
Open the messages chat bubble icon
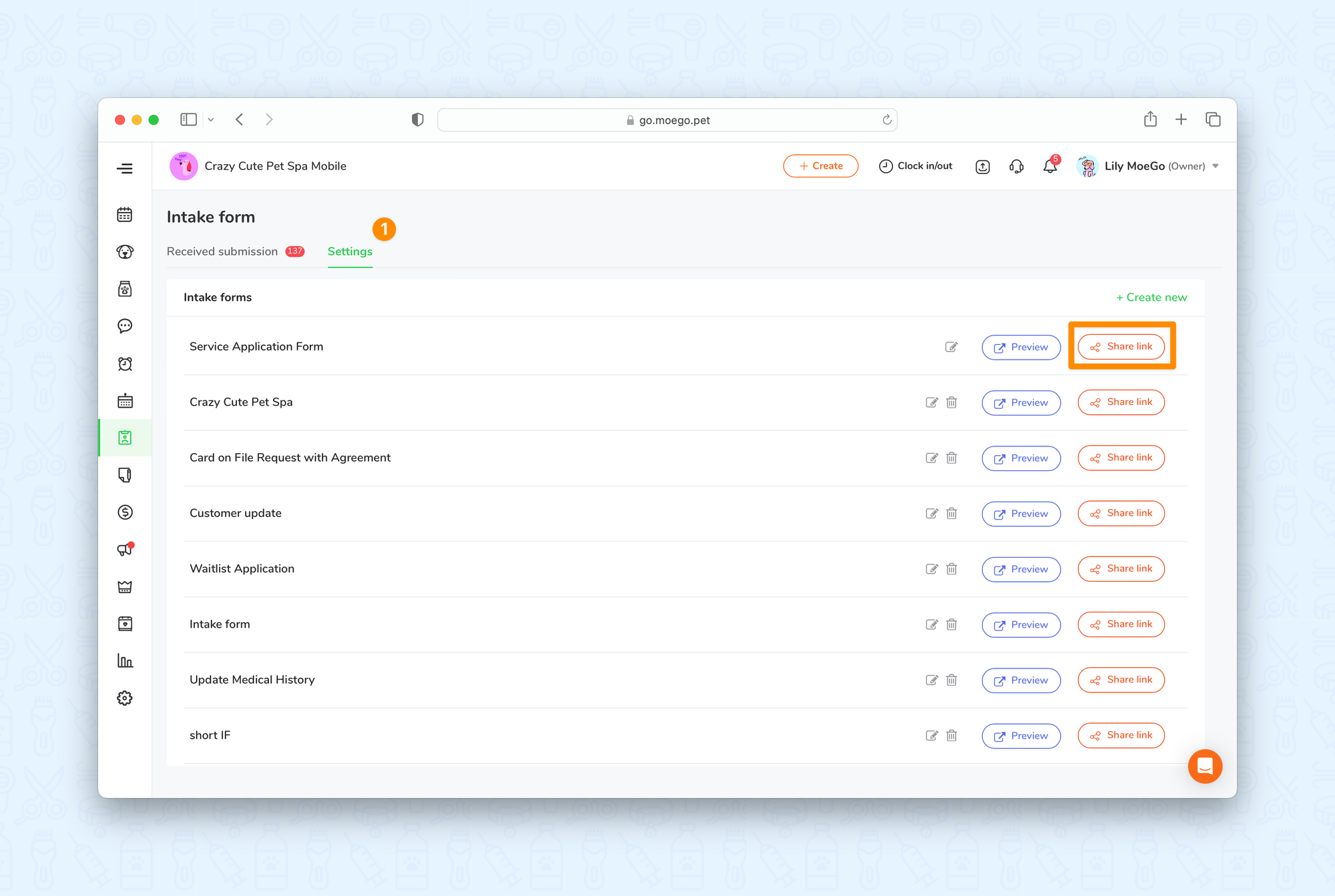pos(125,326)
